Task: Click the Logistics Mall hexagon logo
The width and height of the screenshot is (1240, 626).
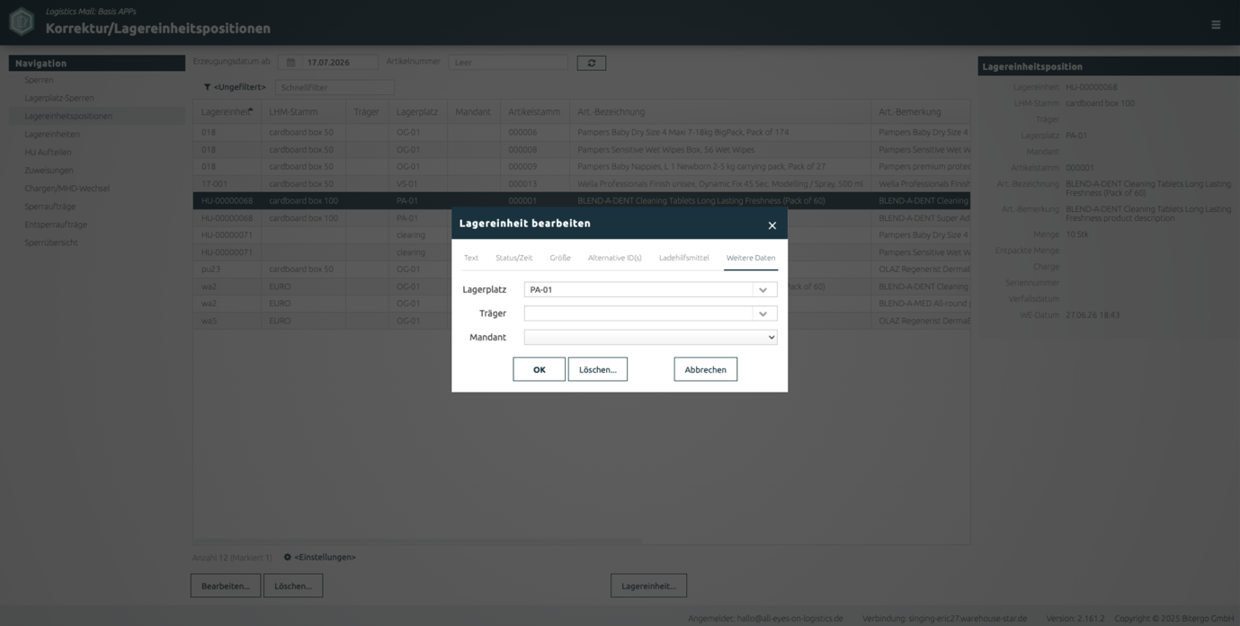Action: pyautogui.click(x=21, y=21)
